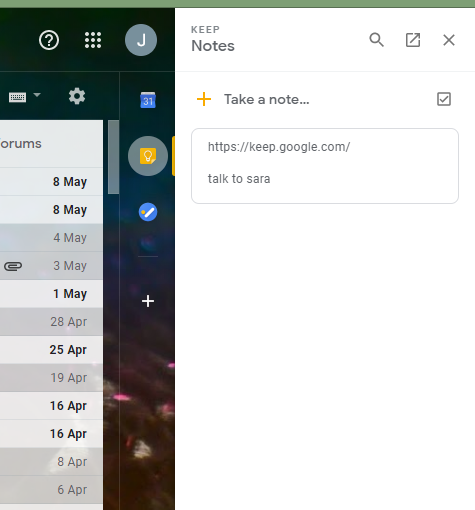Open the Support help question mark
Screen dimensions: 475x510
pos(49,40)
